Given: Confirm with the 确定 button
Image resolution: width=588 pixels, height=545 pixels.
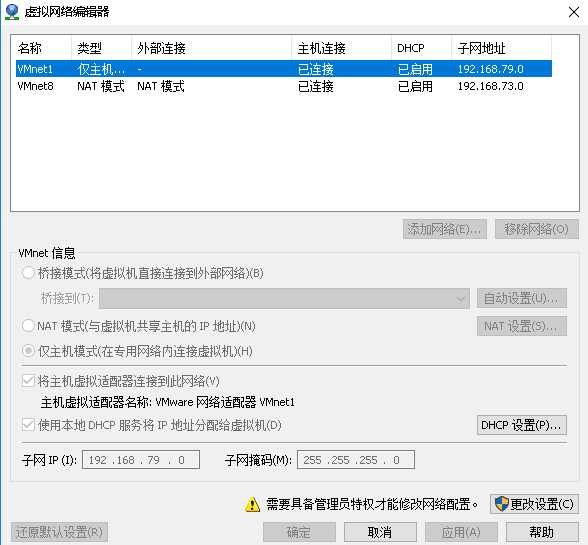Looking at the screenshot, I should (x=299, y=532).
